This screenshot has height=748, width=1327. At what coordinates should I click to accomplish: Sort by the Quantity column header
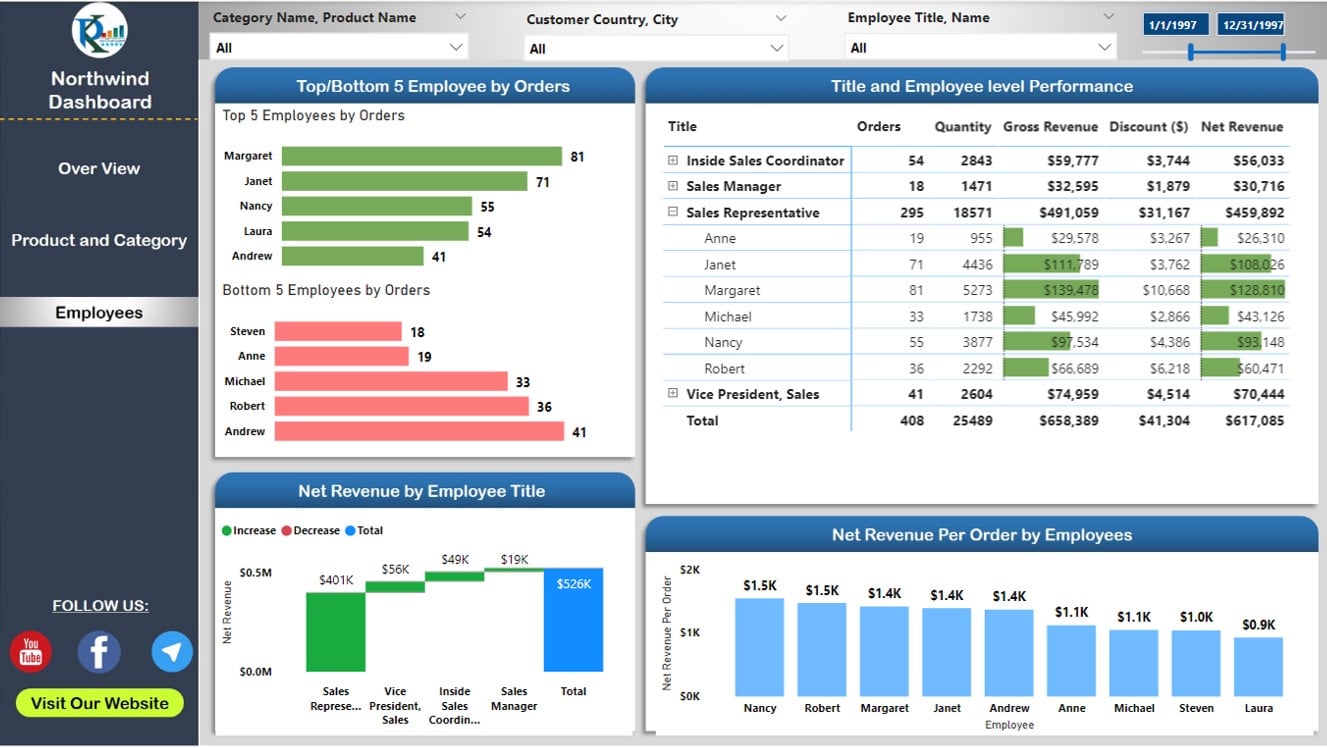pyautogui.click(x=963, y=127)
